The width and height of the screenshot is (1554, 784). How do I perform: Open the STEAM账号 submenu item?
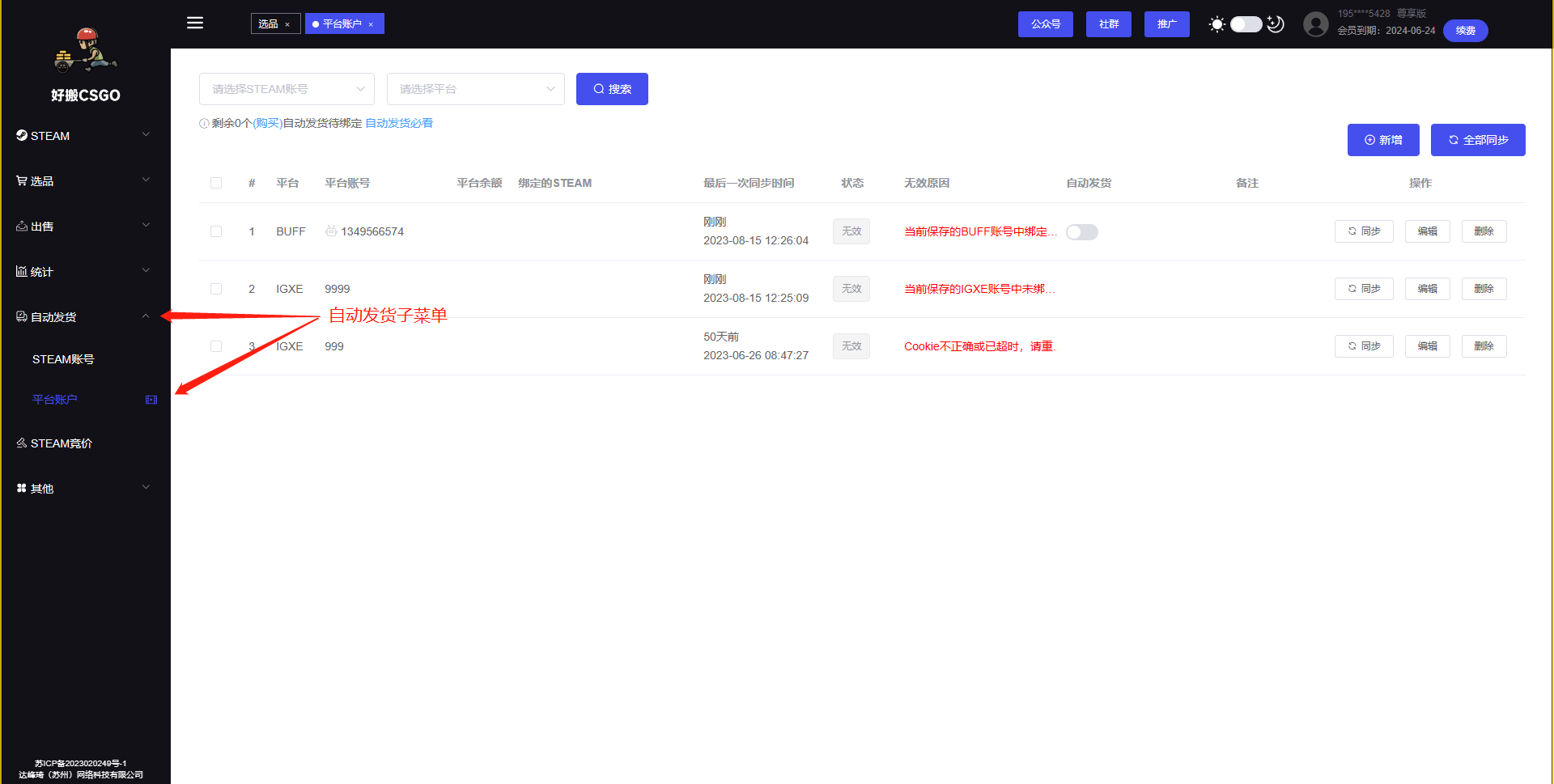[63, 359]
